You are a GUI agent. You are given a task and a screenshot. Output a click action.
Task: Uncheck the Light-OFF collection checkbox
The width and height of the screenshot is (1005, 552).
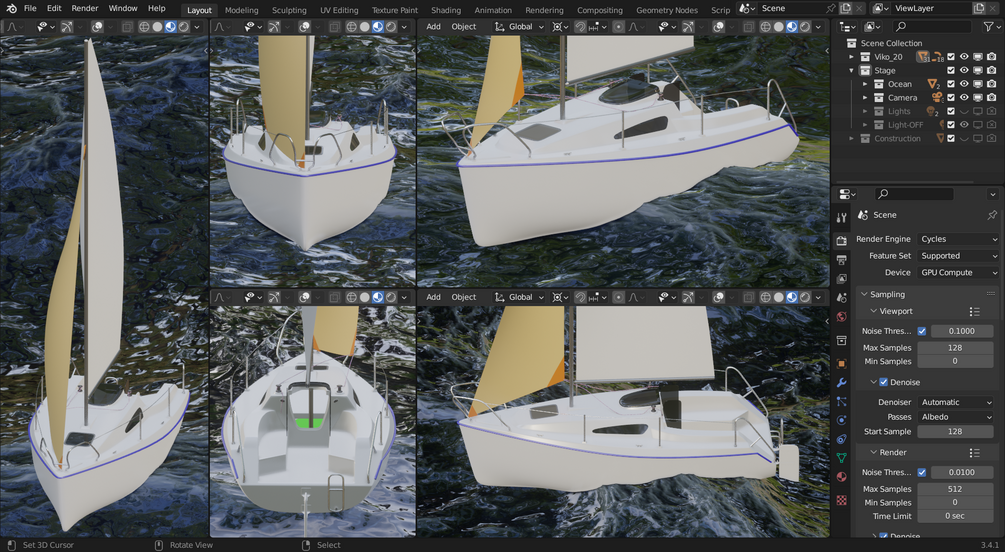coord(951,125)
